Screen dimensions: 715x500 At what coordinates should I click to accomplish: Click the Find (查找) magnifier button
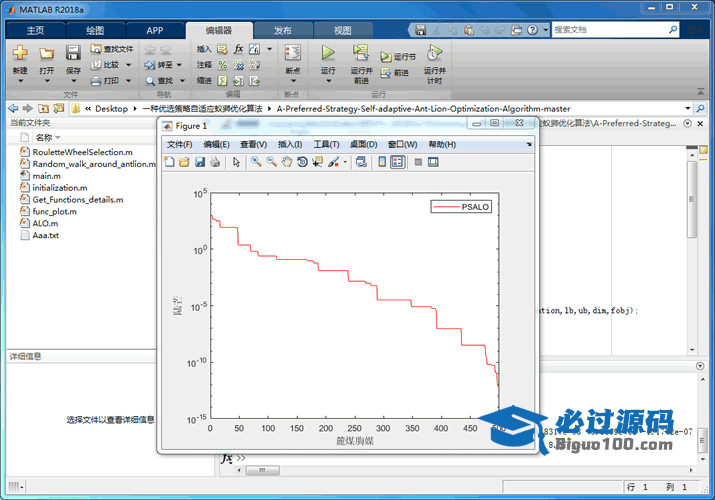coord(160,81)
